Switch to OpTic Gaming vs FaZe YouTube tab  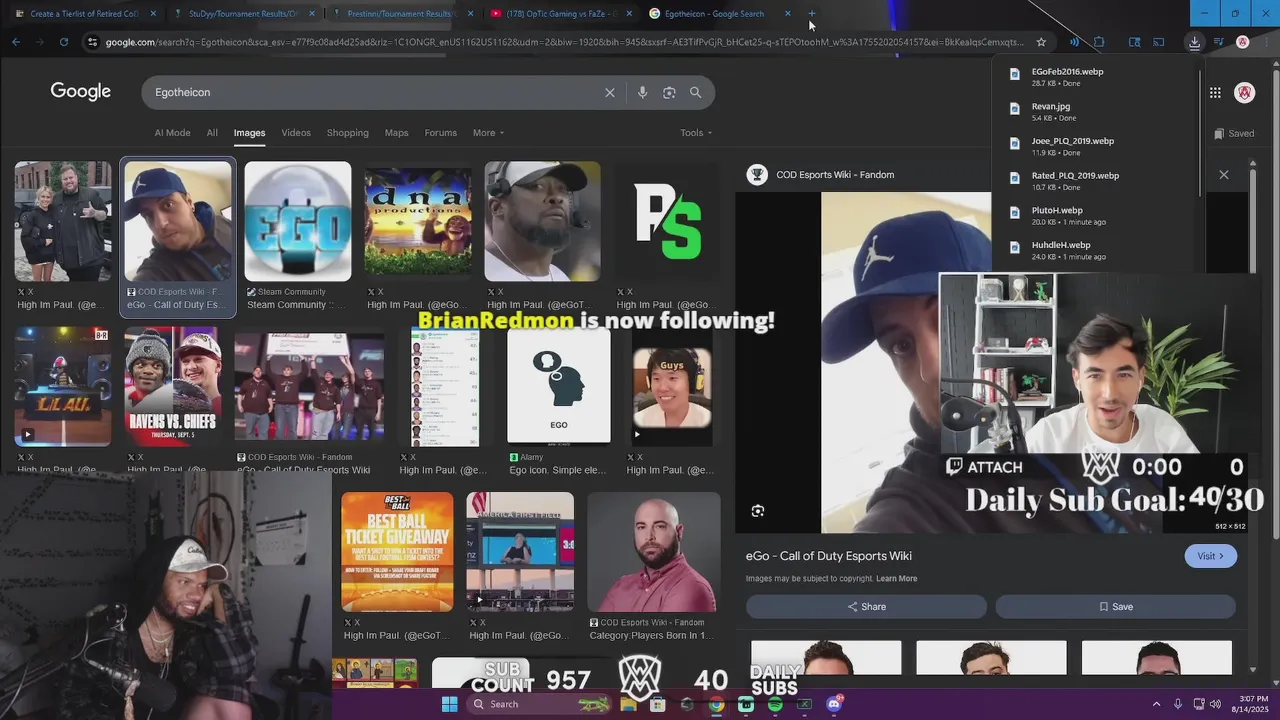561,14
